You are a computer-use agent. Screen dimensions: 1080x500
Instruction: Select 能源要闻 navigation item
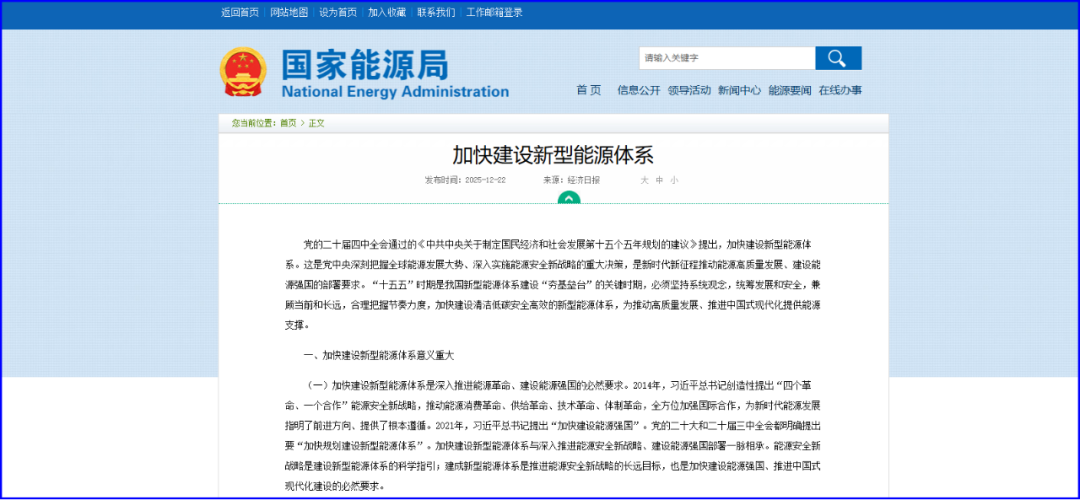[789, 90]
